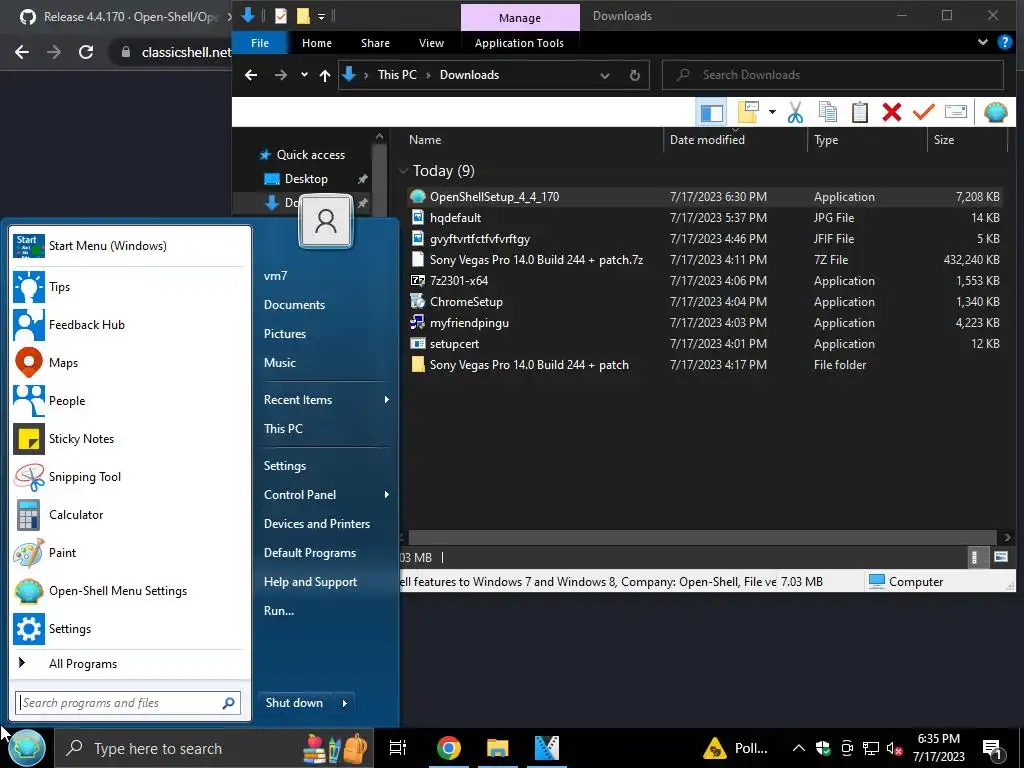Screen dimensions: 1024x768
Task: Select Desktop in navigation pane
Action: (x=306, y=179)
